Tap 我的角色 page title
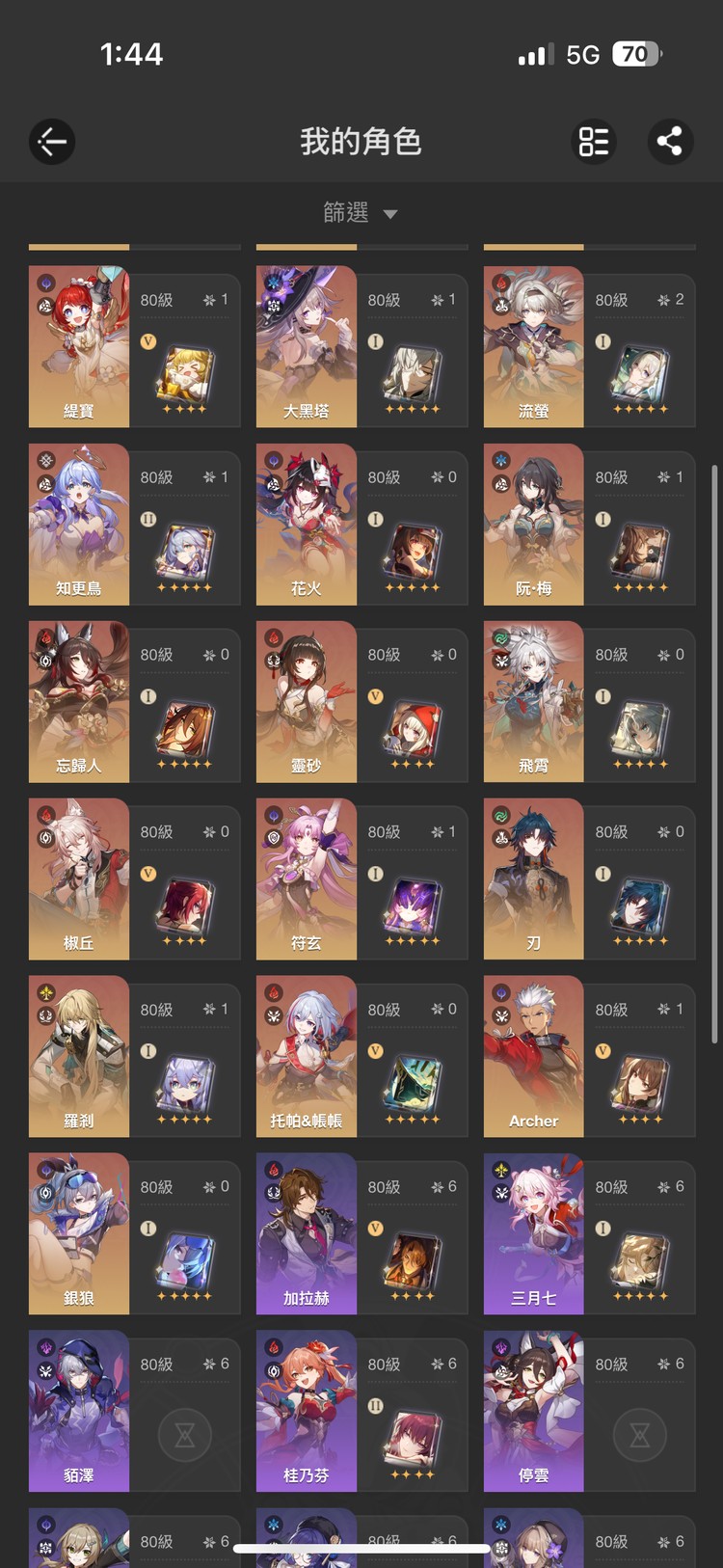723x1568 pixels. (361, 142)
